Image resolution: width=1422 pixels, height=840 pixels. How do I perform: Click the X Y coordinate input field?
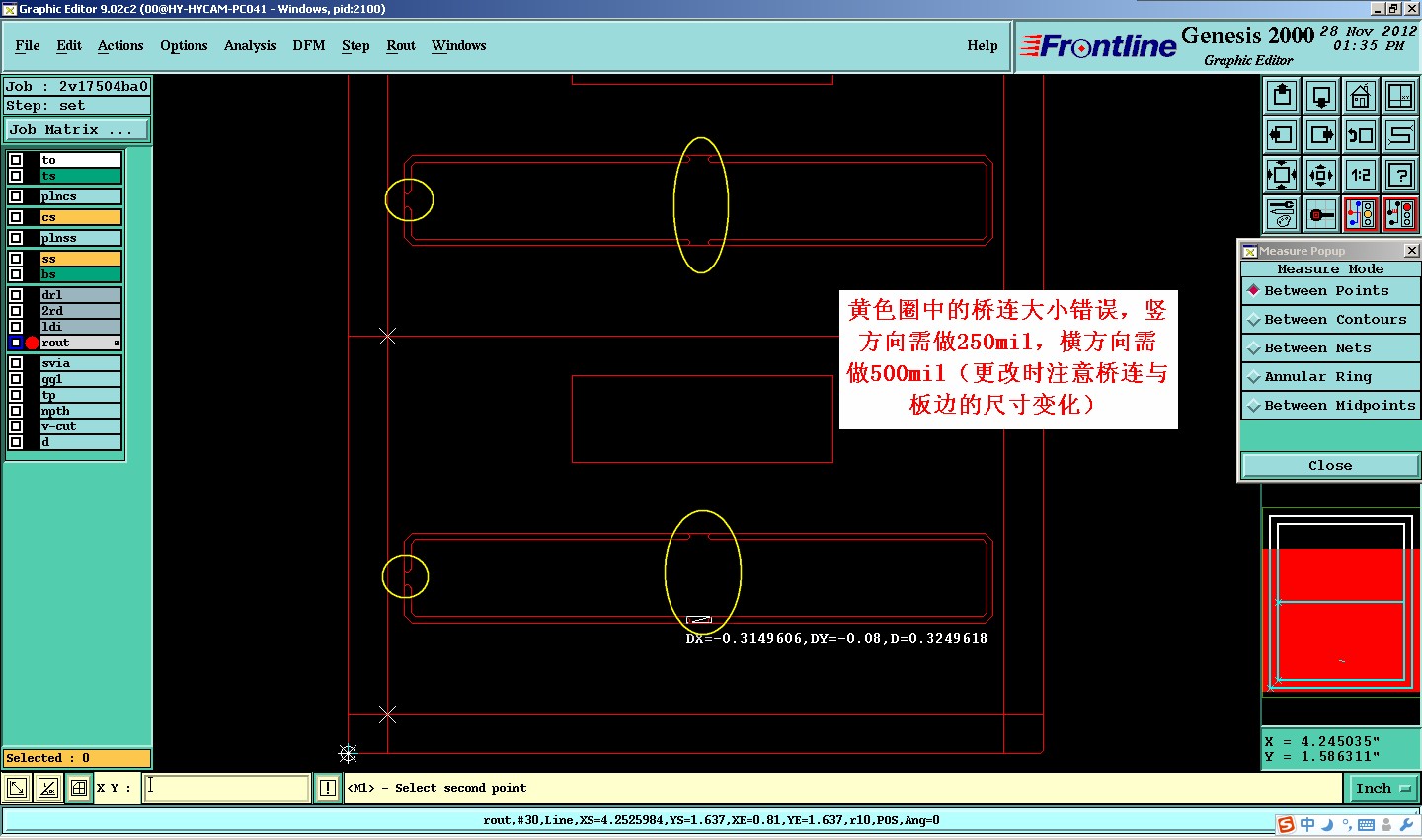click(x=227, y=788)
